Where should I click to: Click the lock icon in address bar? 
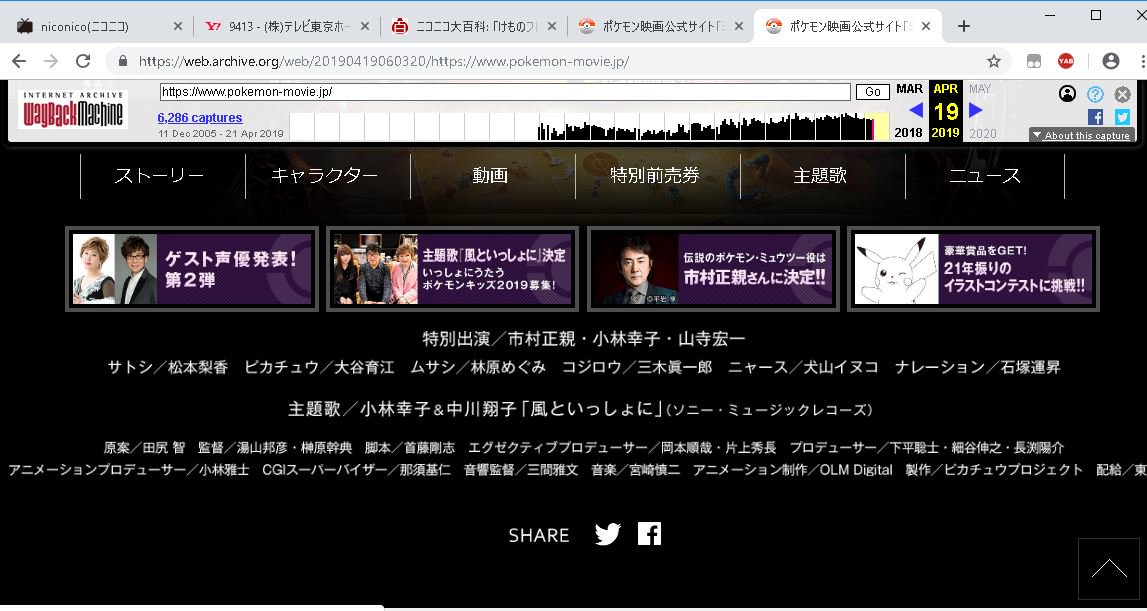122,61
